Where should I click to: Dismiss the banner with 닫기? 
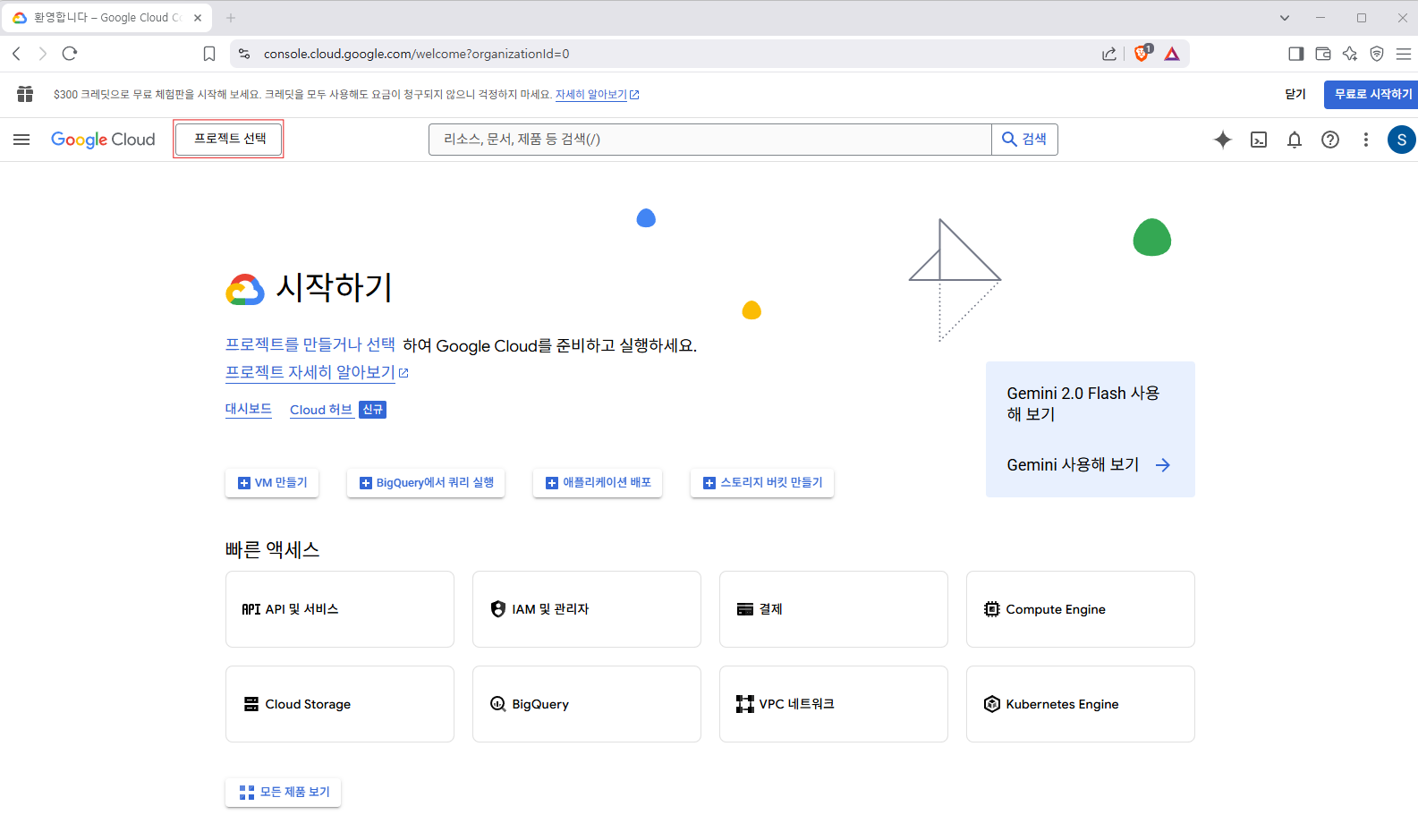tap(1295, 94)
